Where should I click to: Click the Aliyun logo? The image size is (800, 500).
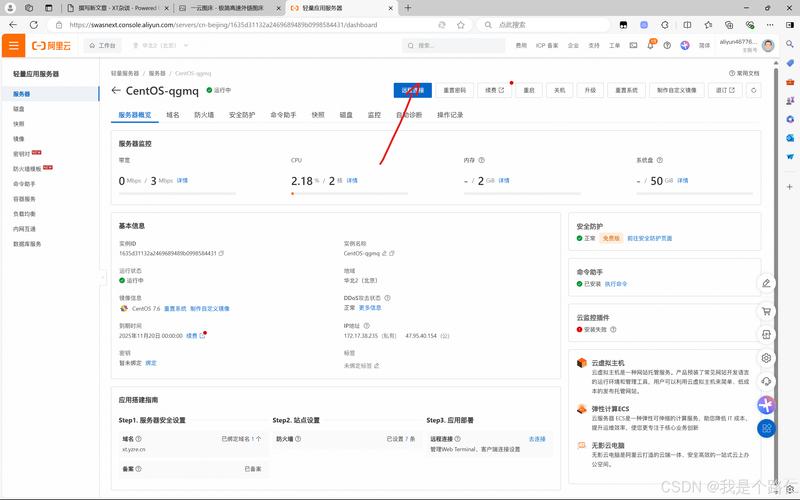pyautogui.click(x=51, y=46)
